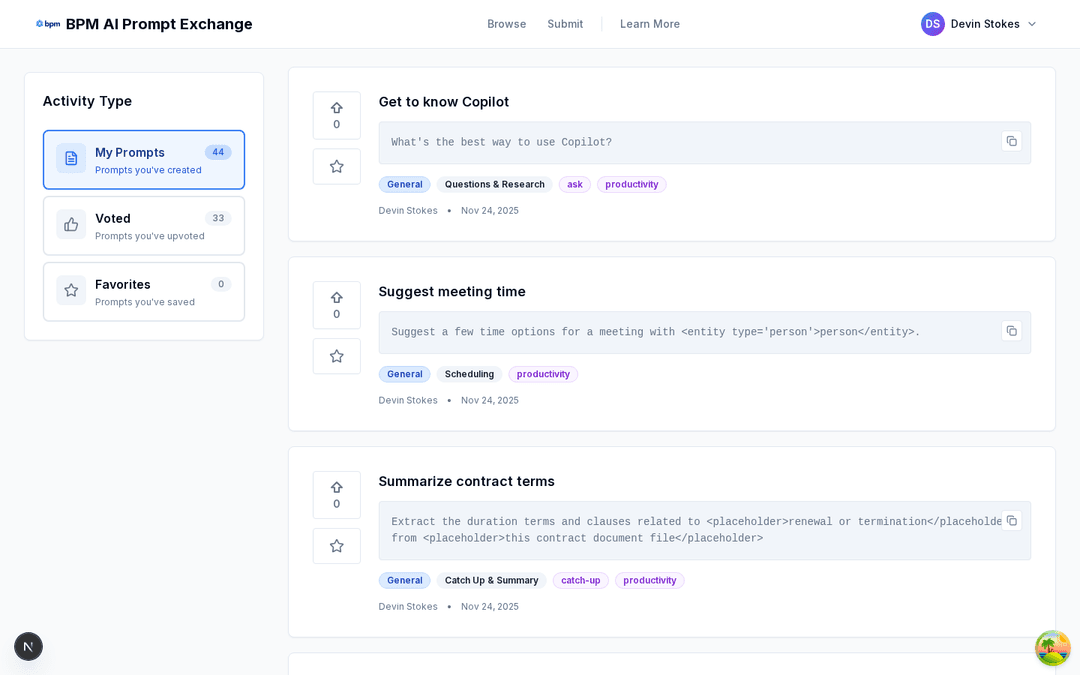Click the black "N" circle at bottom-left

[28, 646]
